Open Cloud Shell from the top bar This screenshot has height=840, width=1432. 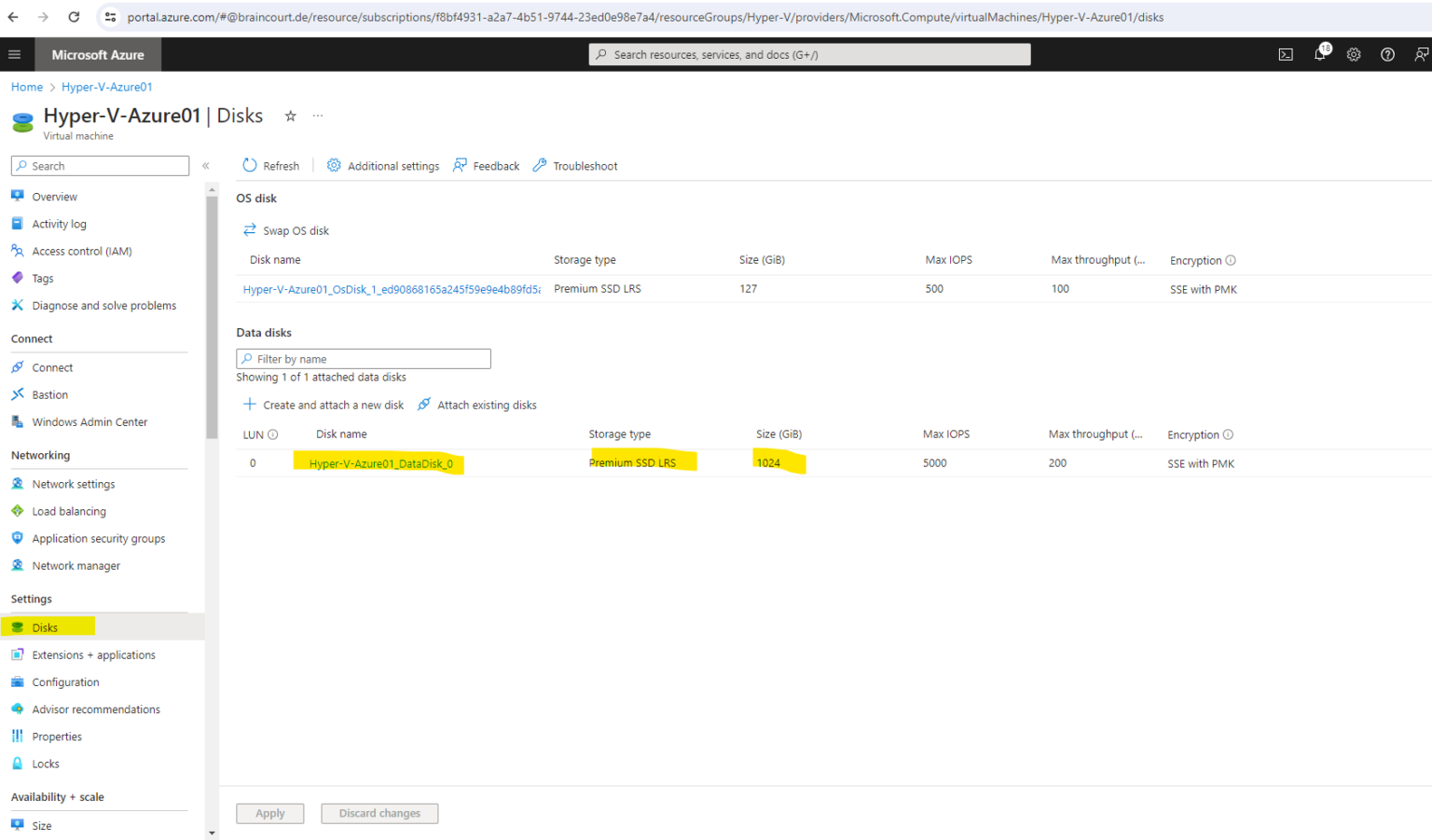1286,54
